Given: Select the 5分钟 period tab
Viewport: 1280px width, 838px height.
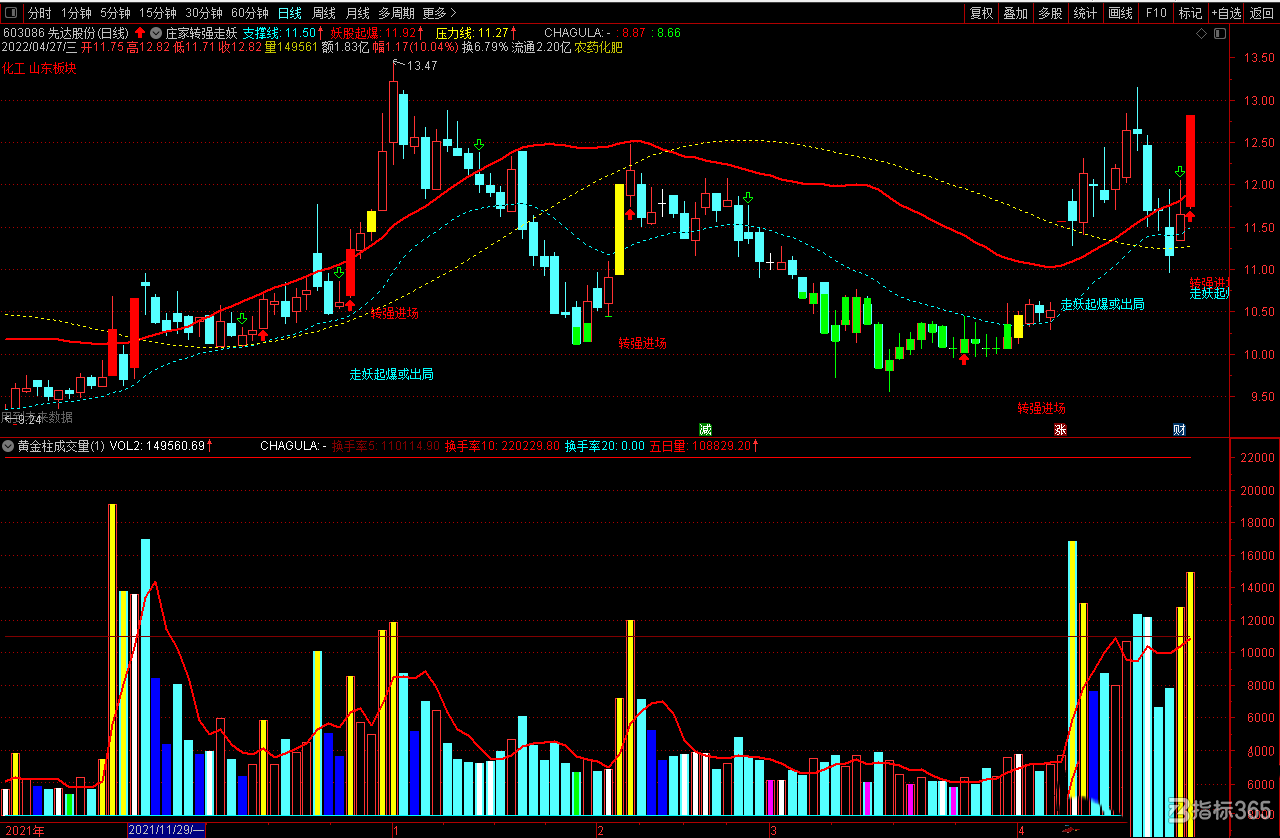Looking at the screenshot, I should pyautogui.click(x=117, y=13).
